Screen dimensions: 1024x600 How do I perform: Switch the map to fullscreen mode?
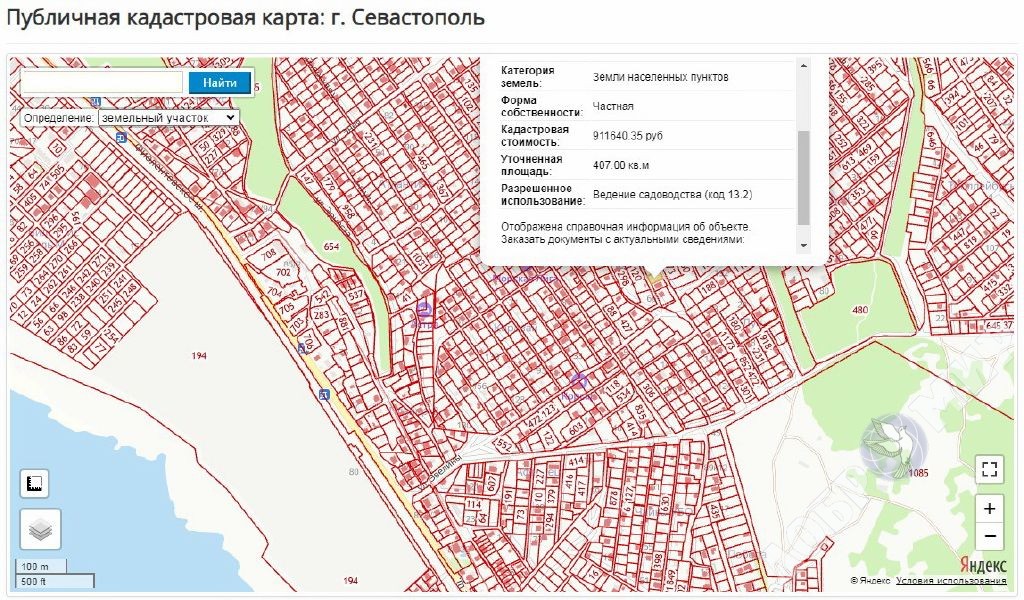(x=989, y=469)
